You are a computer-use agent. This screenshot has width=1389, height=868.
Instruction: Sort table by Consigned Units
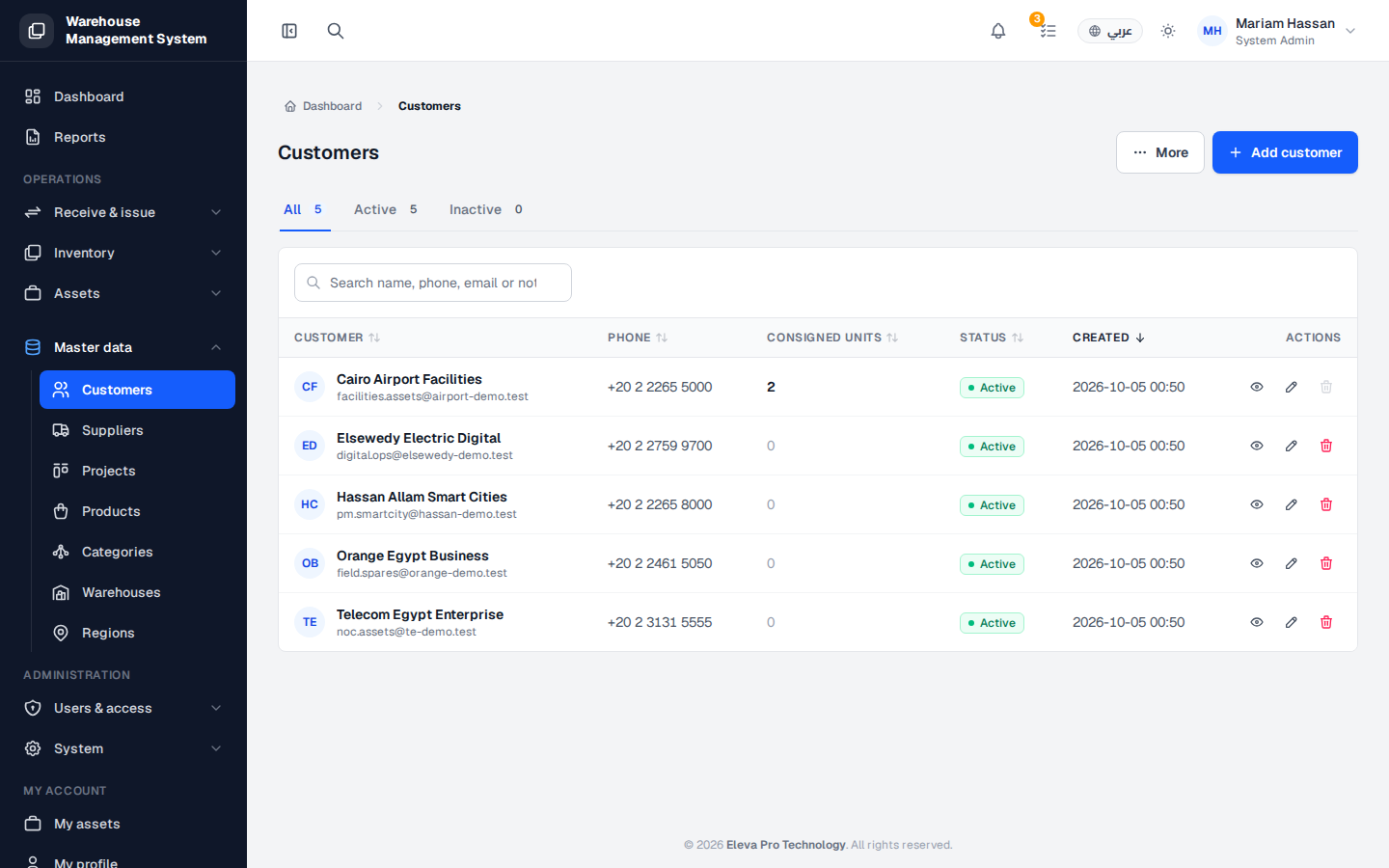tap(832, 338)
